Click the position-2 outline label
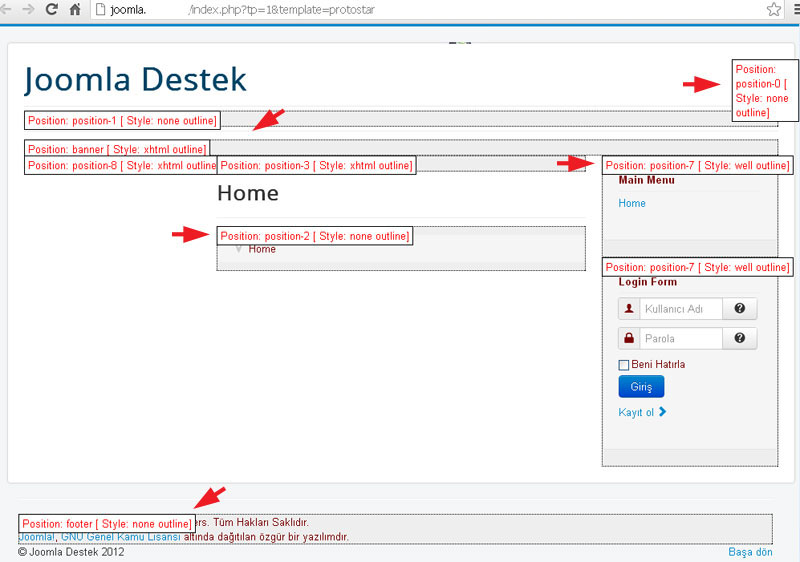Viewport: 800px width, 562px height. point(315,236)
